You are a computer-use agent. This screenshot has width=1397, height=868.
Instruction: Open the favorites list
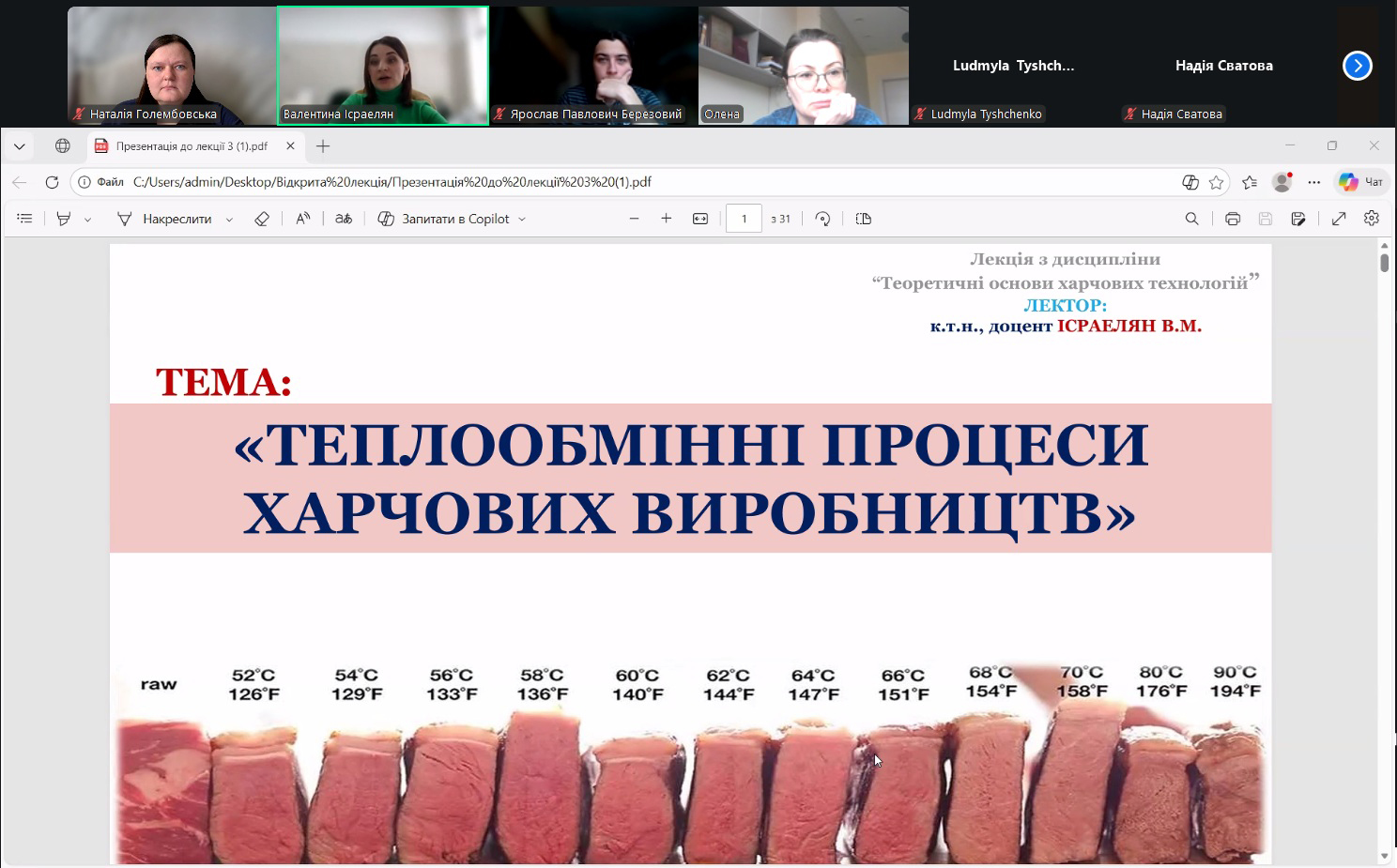tap(1250, 182)
